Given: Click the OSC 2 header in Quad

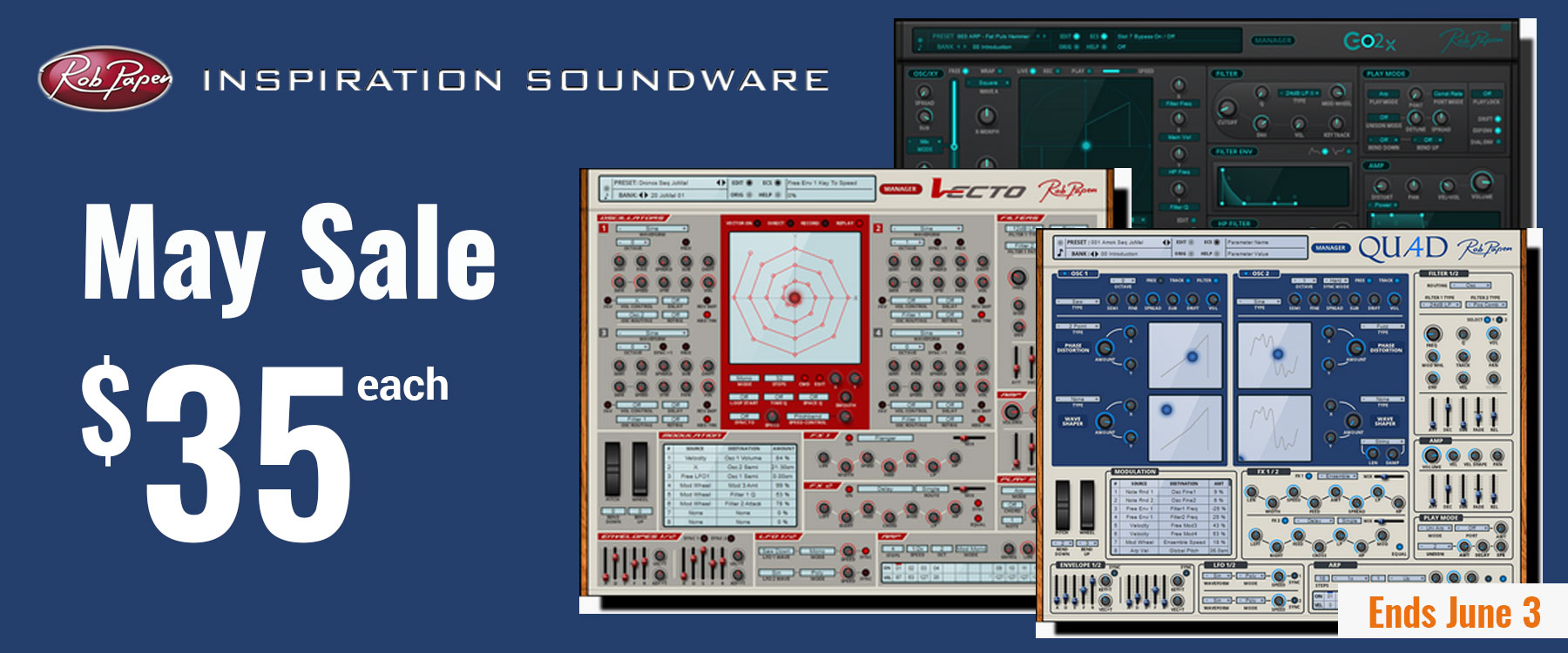Looking at the screenshot, I should (x=1260, y=273).
